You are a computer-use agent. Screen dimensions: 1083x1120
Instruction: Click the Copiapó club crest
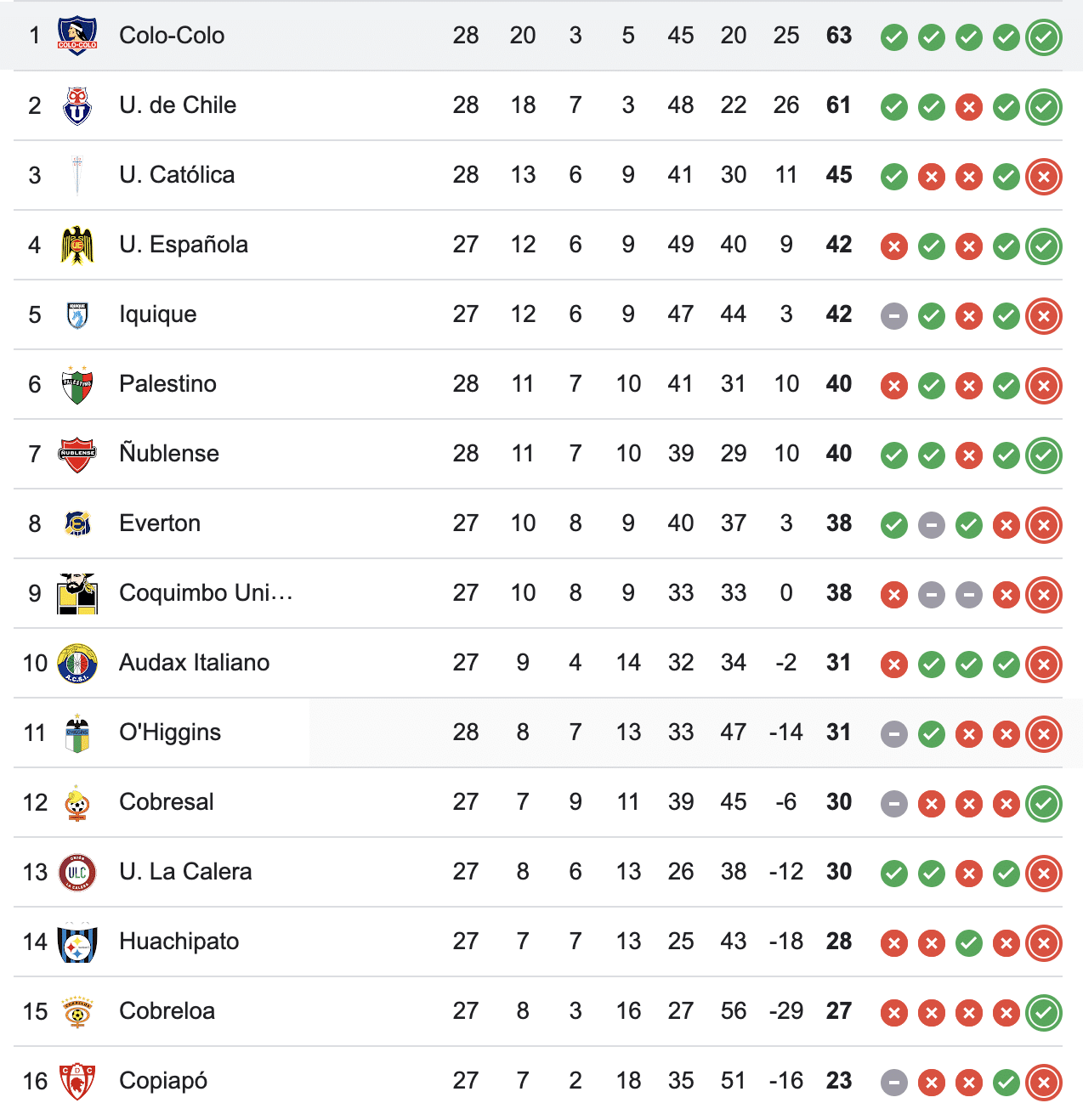point(77,1081)
